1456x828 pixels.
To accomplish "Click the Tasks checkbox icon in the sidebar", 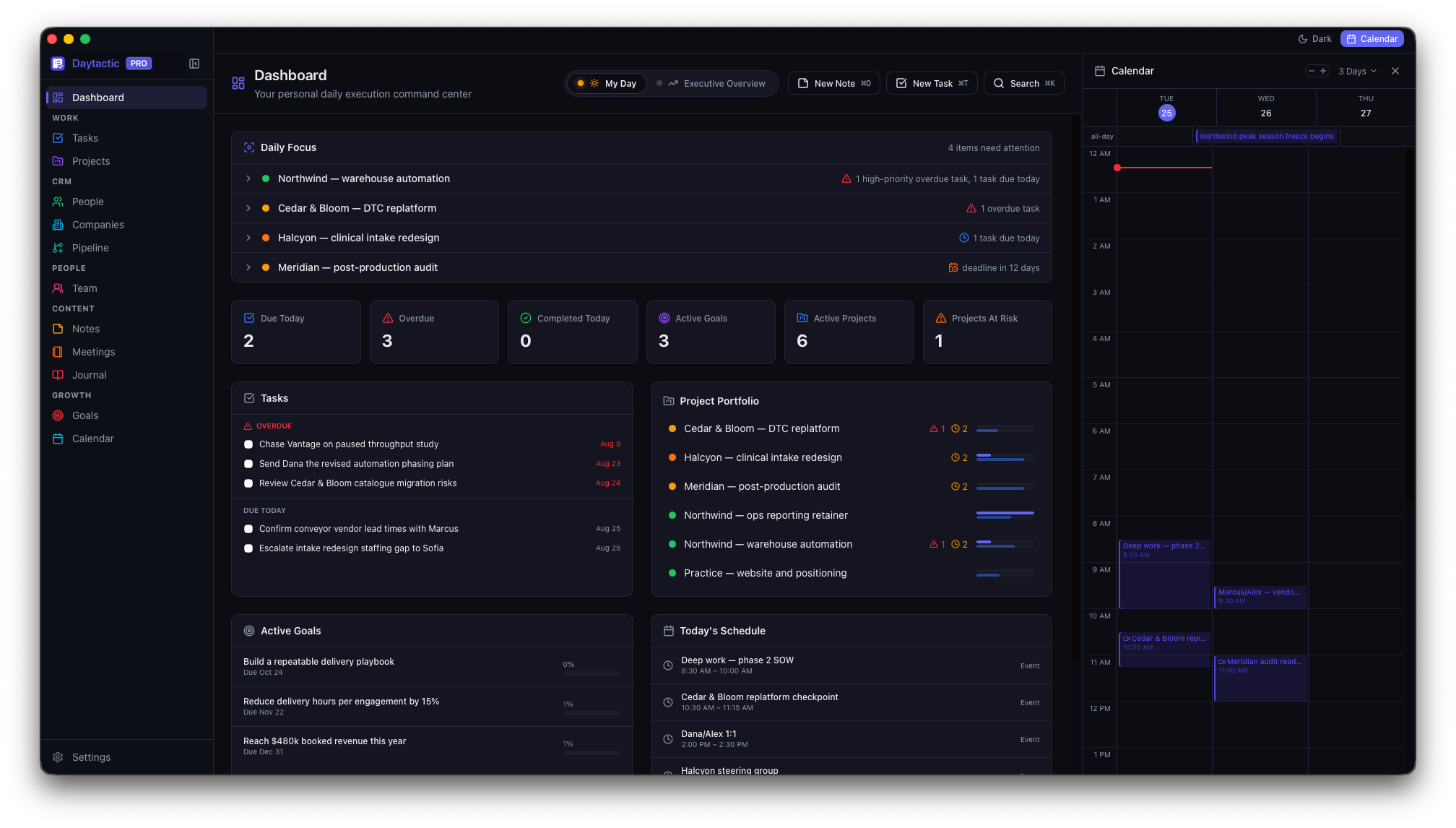I will [x=58, y=138].
